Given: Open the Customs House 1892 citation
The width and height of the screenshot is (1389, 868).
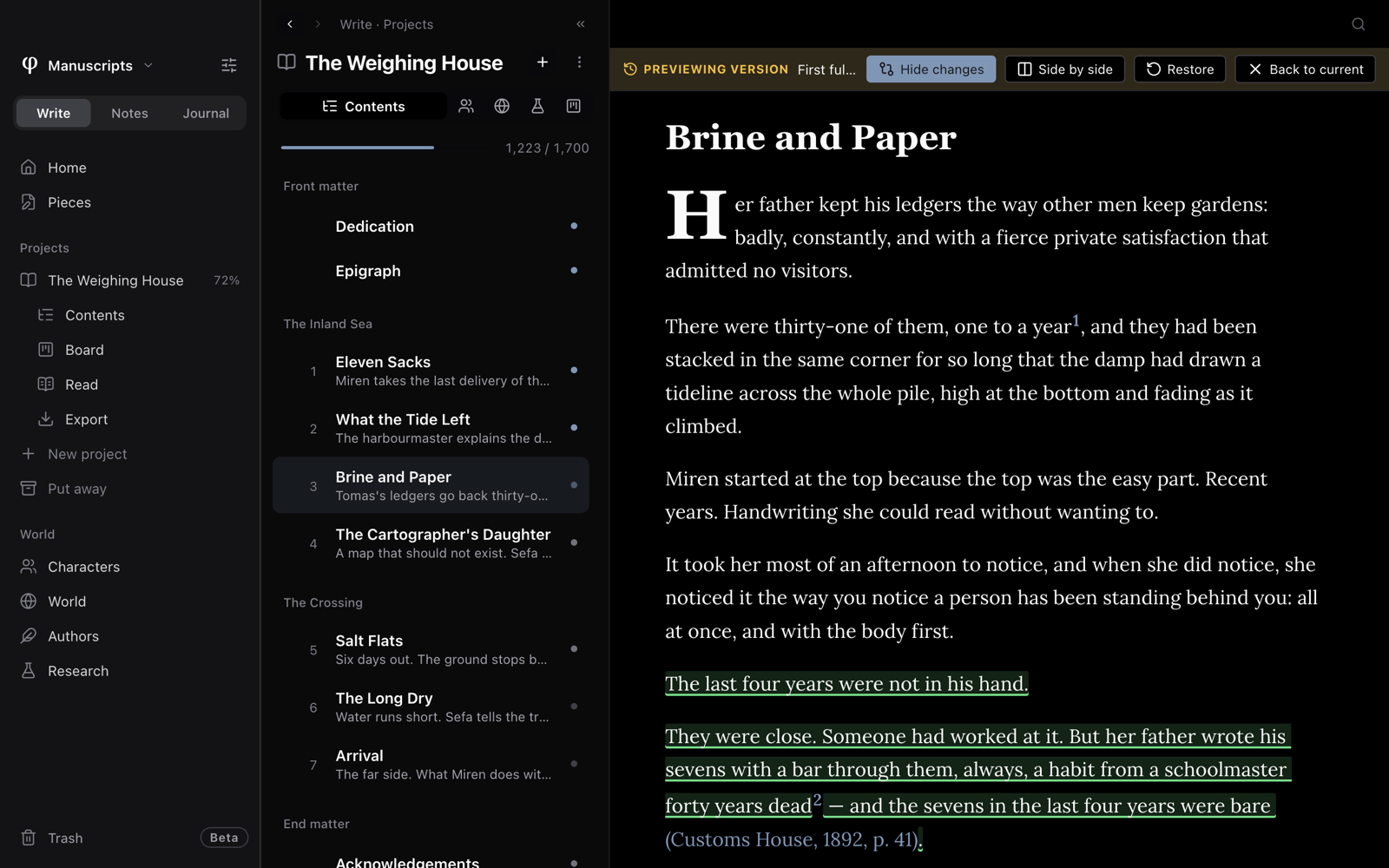Looking at the screenshot, I should point(792,839).
